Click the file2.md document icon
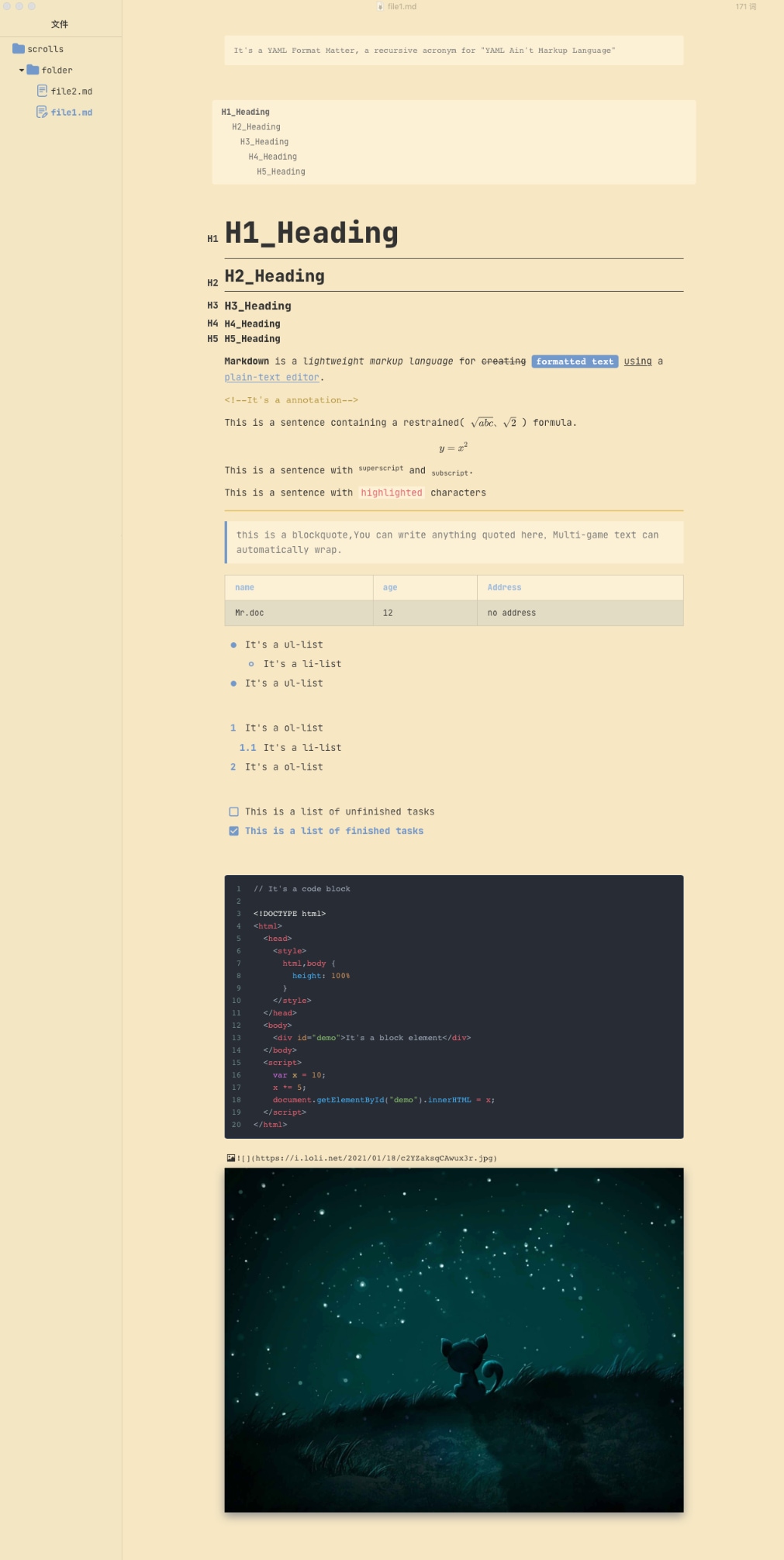784x1560 pixels. click(x=43, y=91)
